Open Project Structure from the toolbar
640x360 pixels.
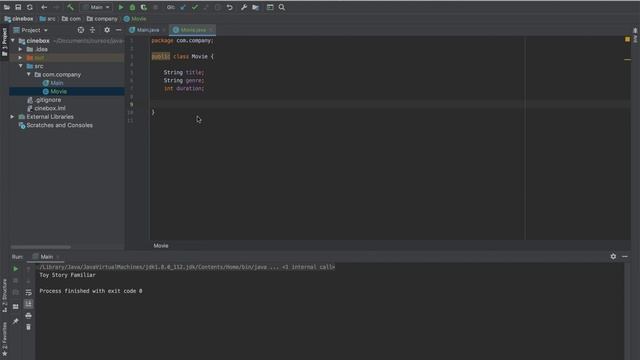point(256,7)
